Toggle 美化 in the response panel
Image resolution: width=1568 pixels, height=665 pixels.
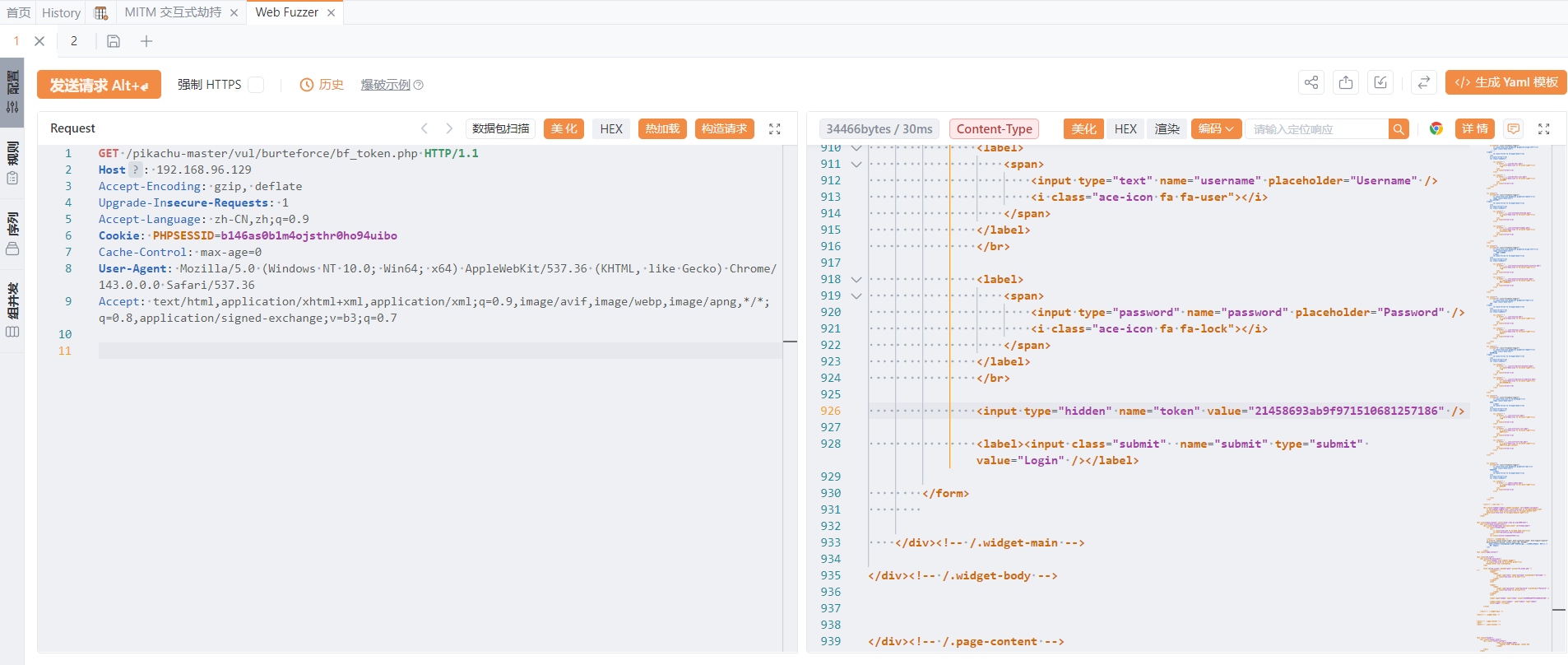pyautogui.click(x=1084, y=128)
